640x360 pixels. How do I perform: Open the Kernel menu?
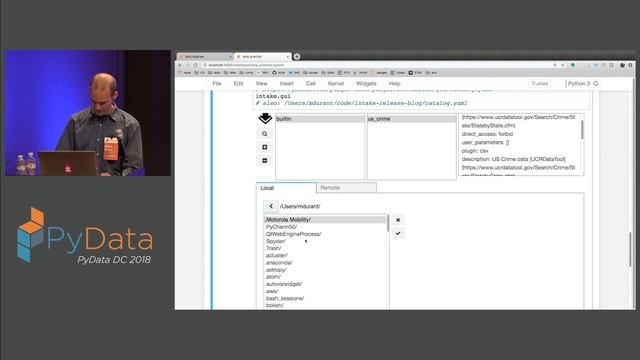pos(336,84)
